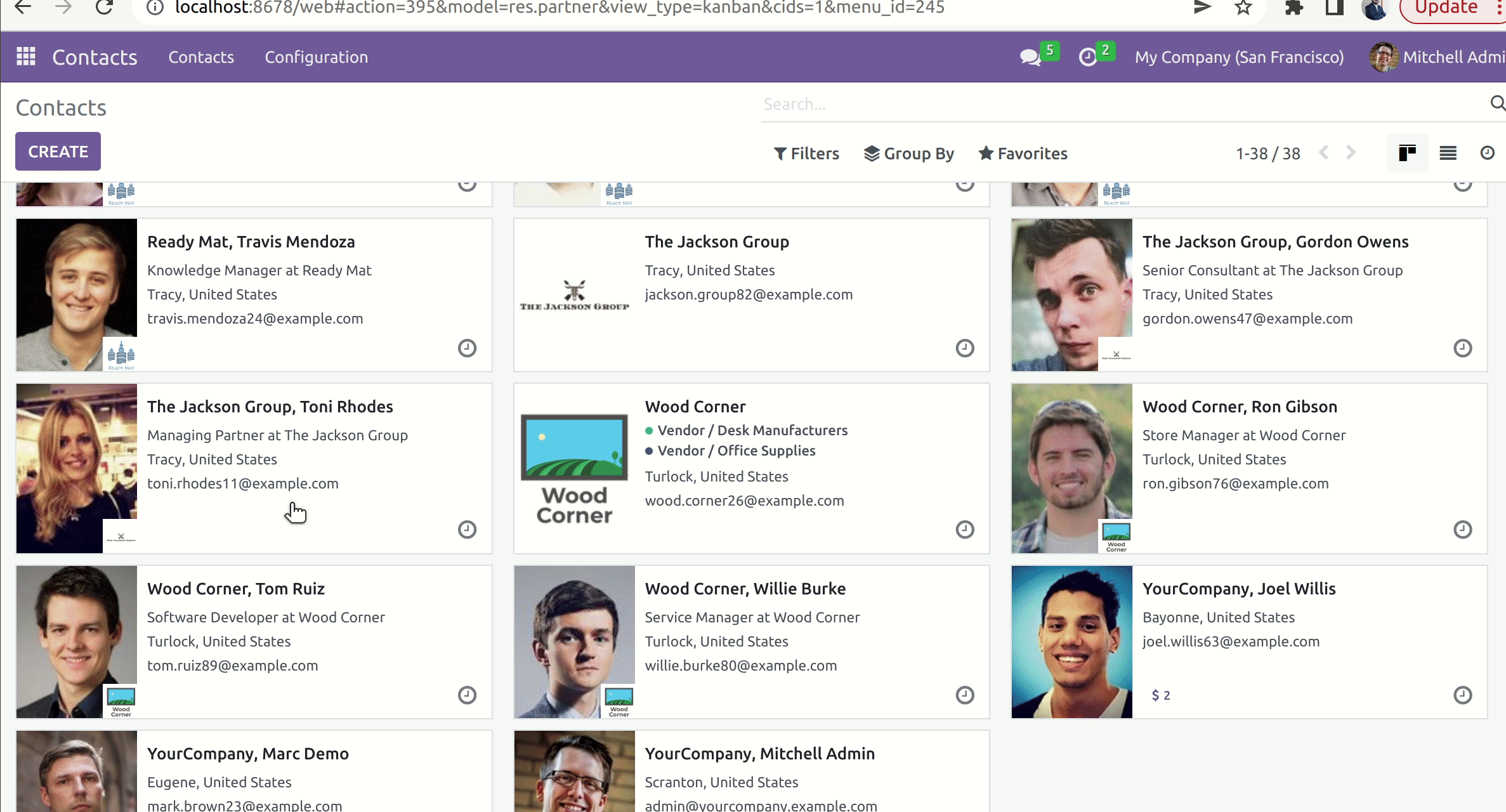Click the activity clock on the Joel Willis card
The image size is (1506, 812).
tap(1462, 695)
